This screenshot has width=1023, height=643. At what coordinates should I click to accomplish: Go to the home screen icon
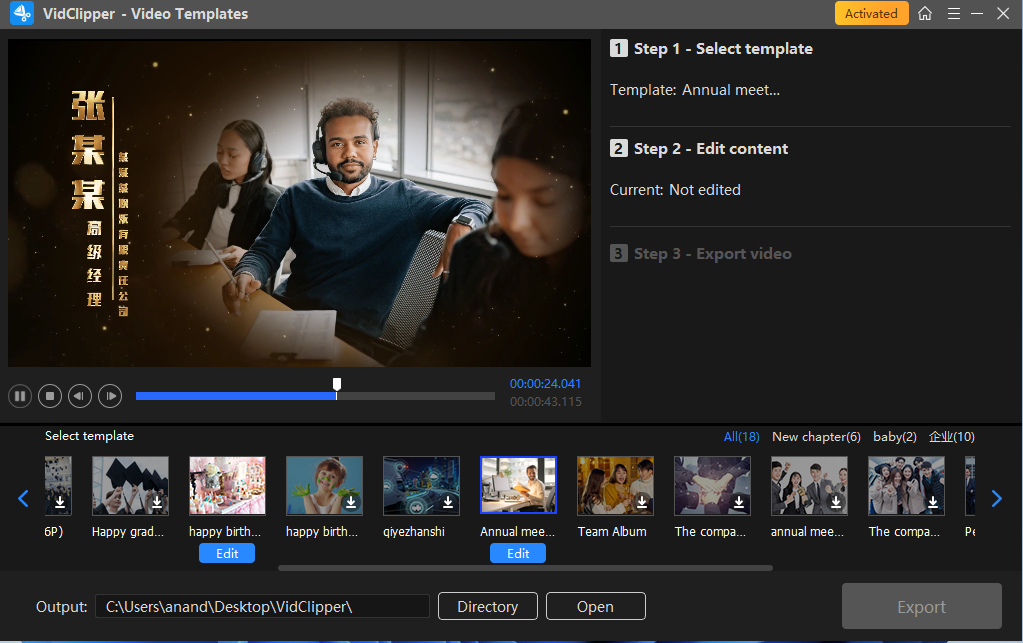point(925,13)
